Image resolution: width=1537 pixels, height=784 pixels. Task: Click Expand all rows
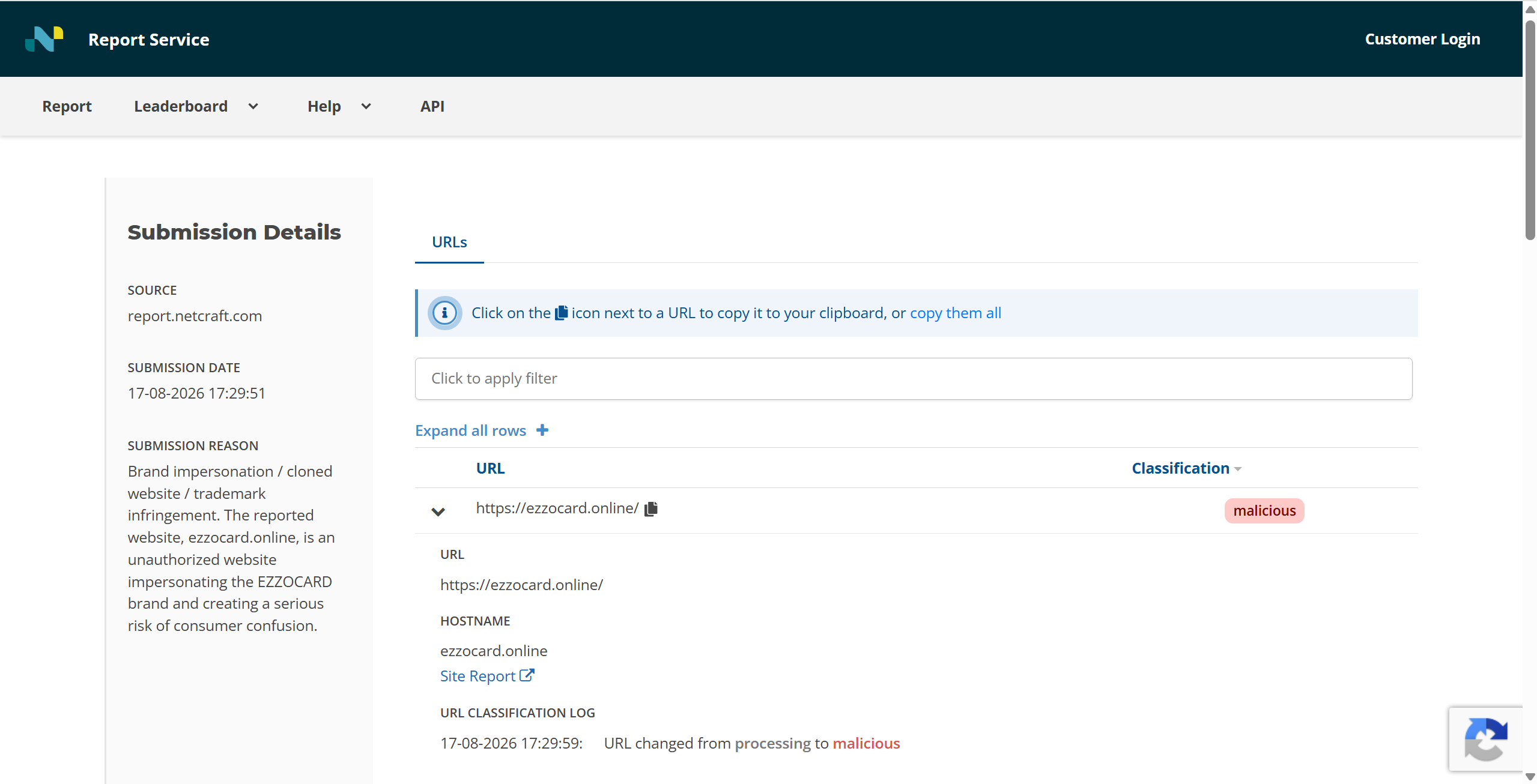click(470, 430)
